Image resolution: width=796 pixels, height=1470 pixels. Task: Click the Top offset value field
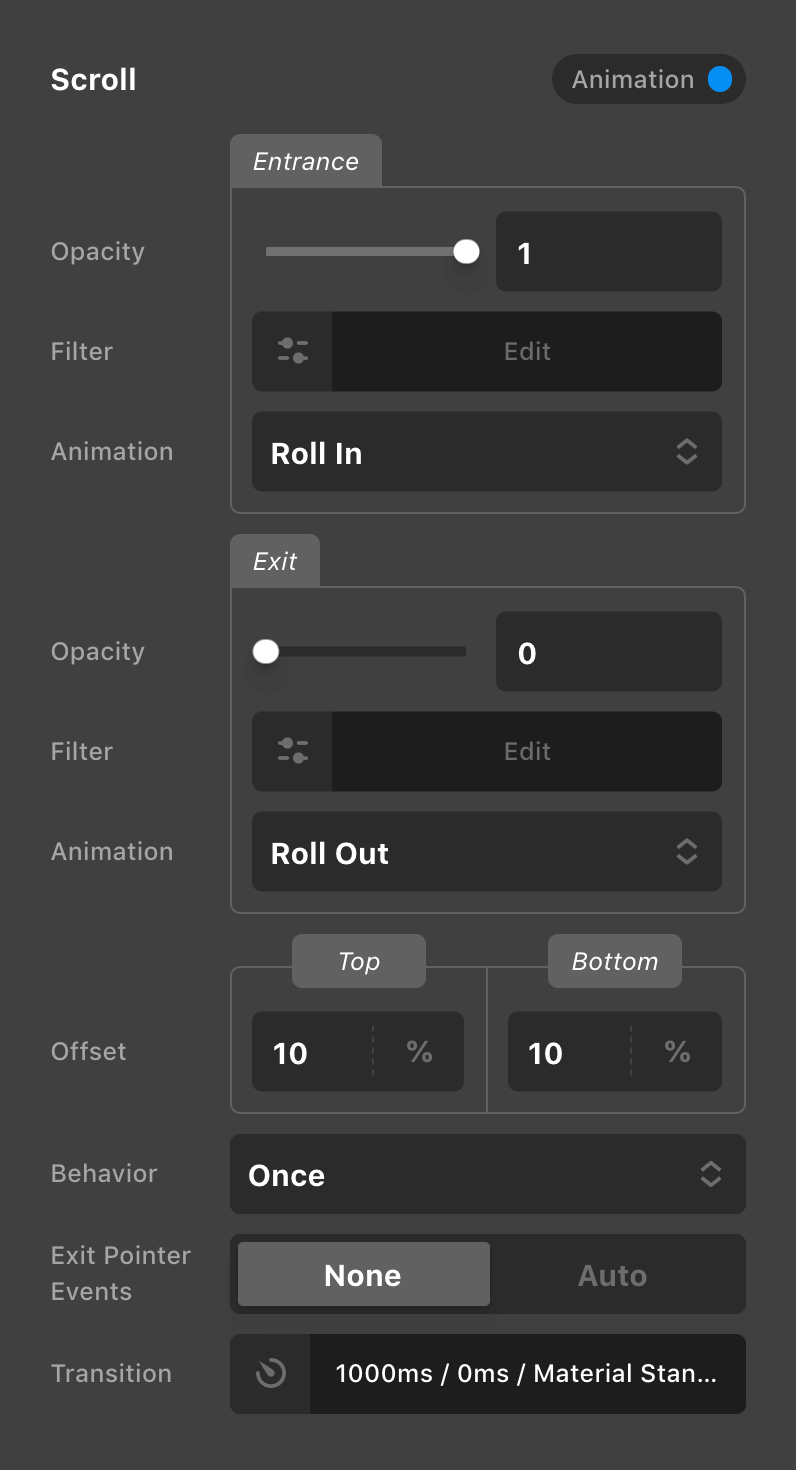(310, 1052)
